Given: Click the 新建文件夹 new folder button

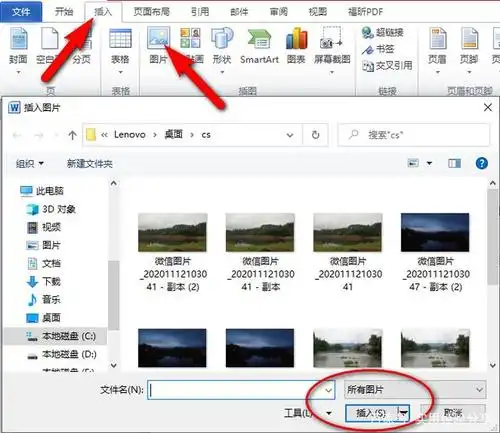Looking at the screenshot, I should (90, 164).
